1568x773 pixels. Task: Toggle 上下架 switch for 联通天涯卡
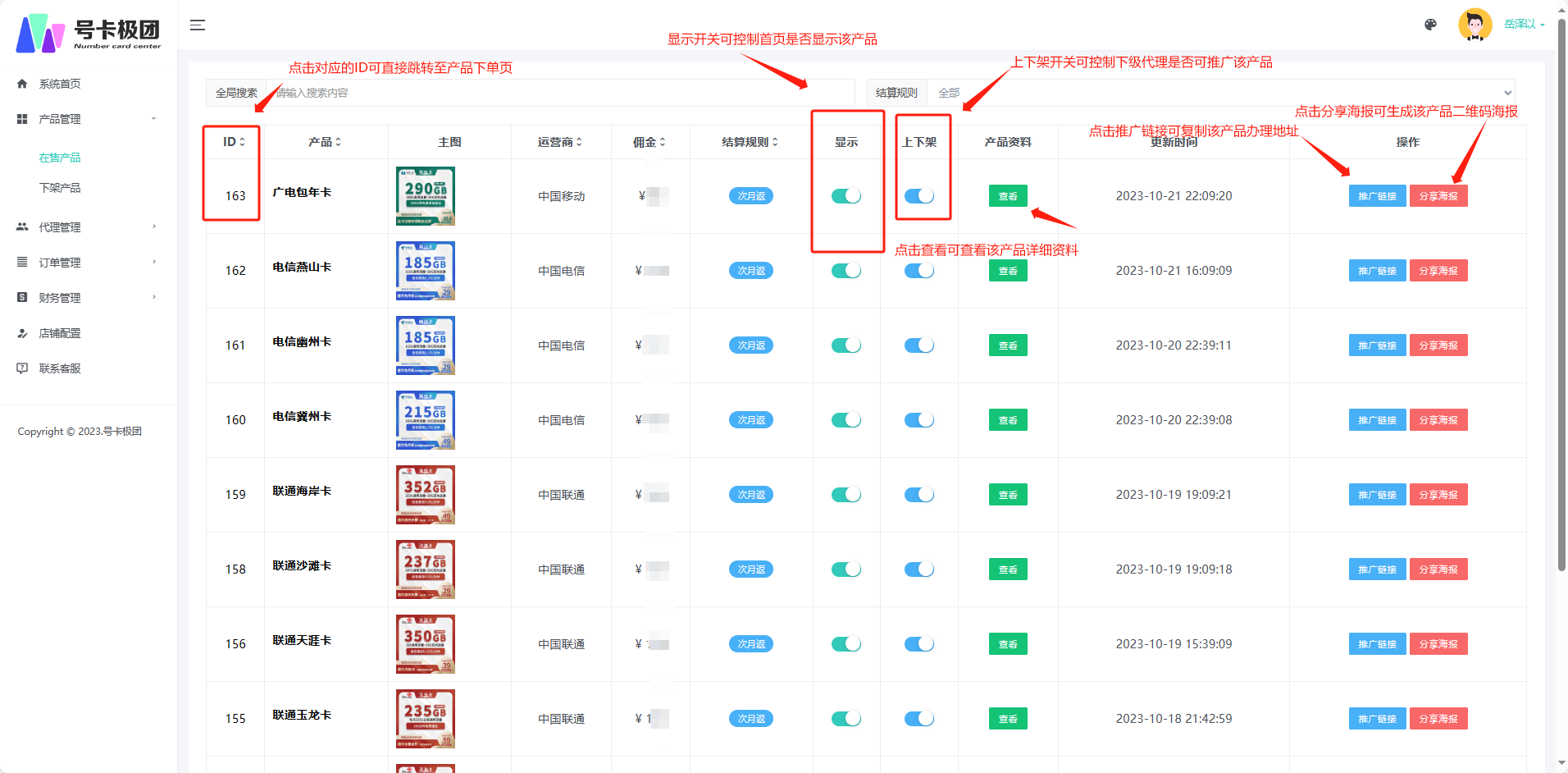click(919, 644)
